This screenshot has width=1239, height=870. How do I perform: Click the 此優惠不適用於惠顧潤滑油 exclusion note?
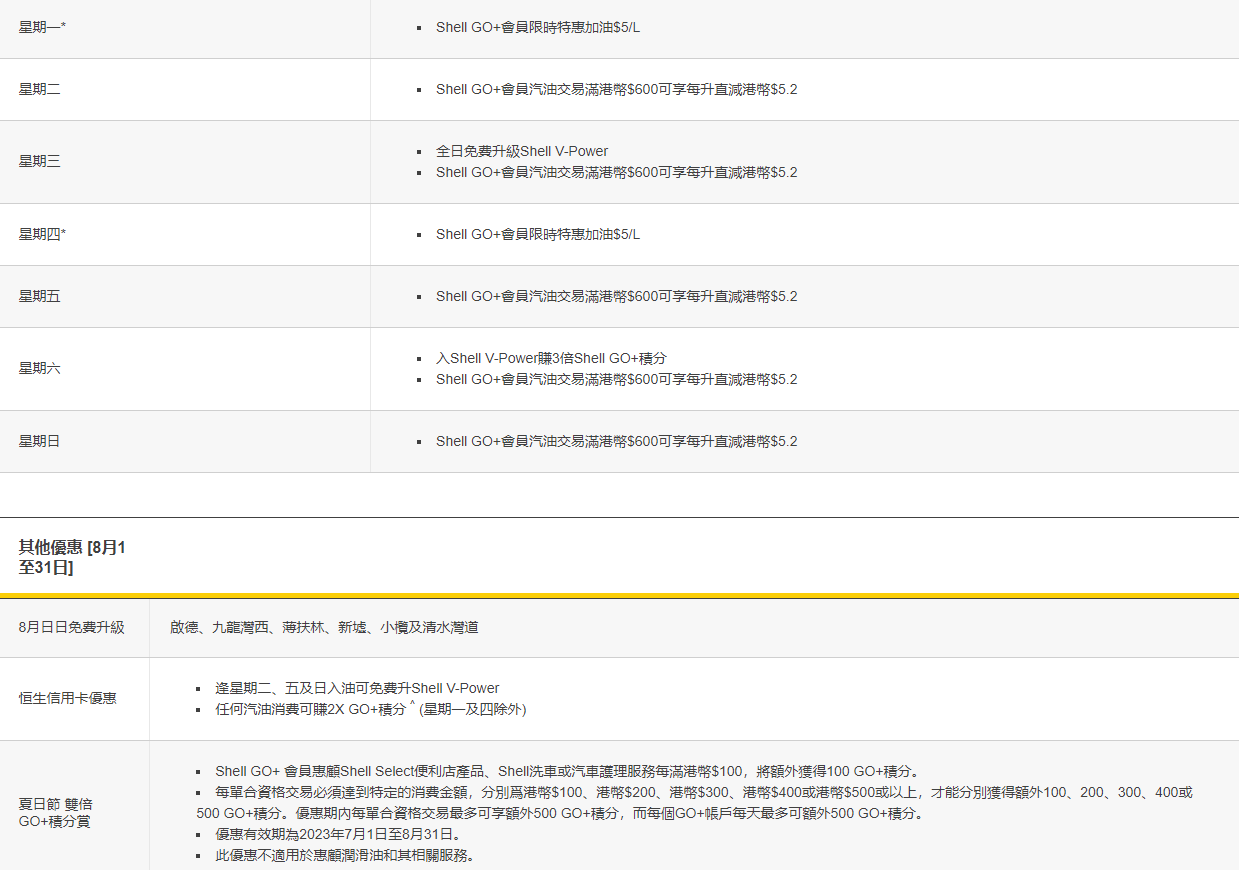[344, 855]
